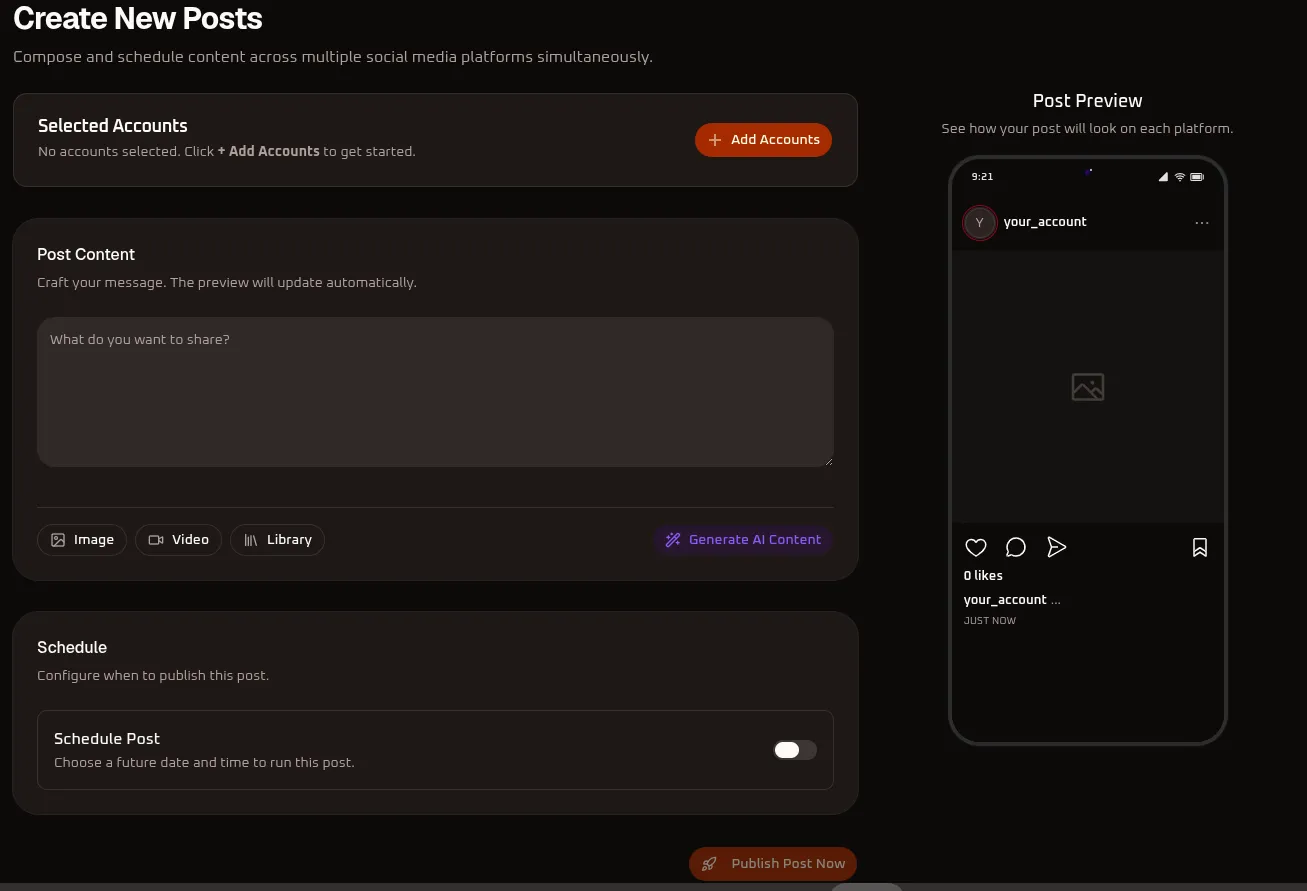1307x891 pixels.
Task: Click the share paper-plane icon in preview
Action: coord(1056,547)
